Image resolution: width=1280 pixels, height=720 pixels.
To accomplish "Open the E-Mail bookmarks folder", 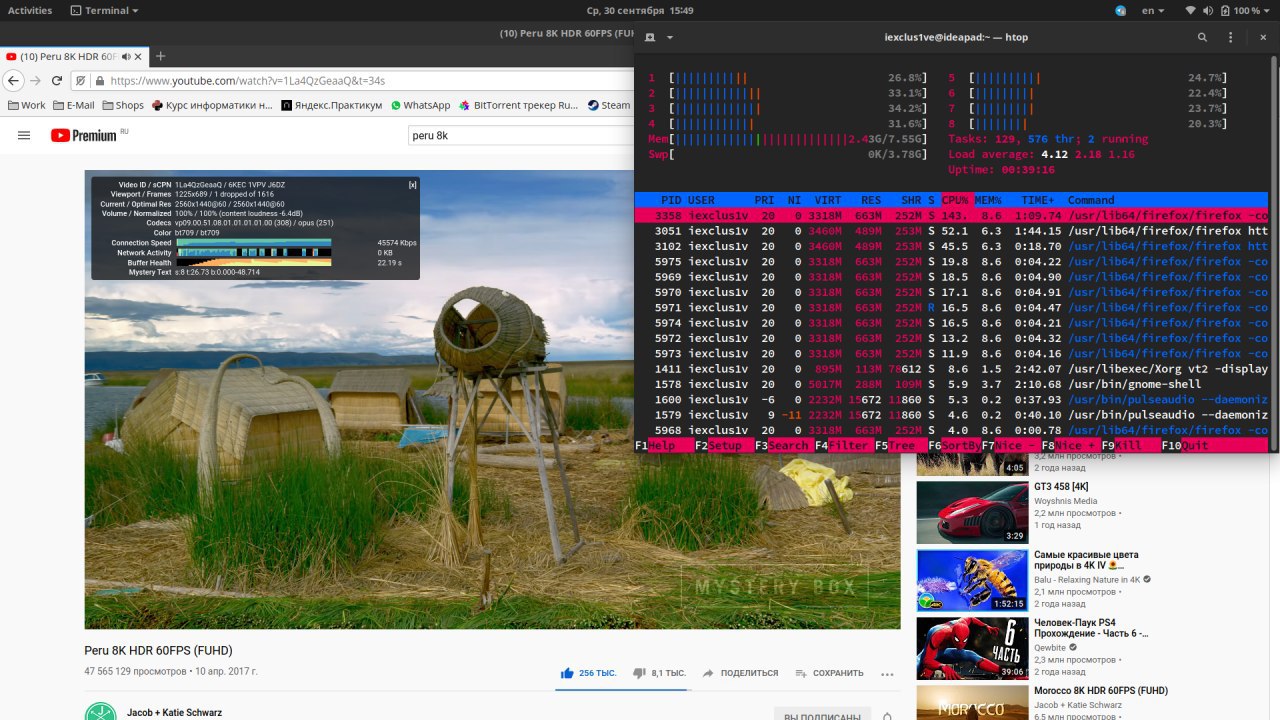I will coord(73,105).
